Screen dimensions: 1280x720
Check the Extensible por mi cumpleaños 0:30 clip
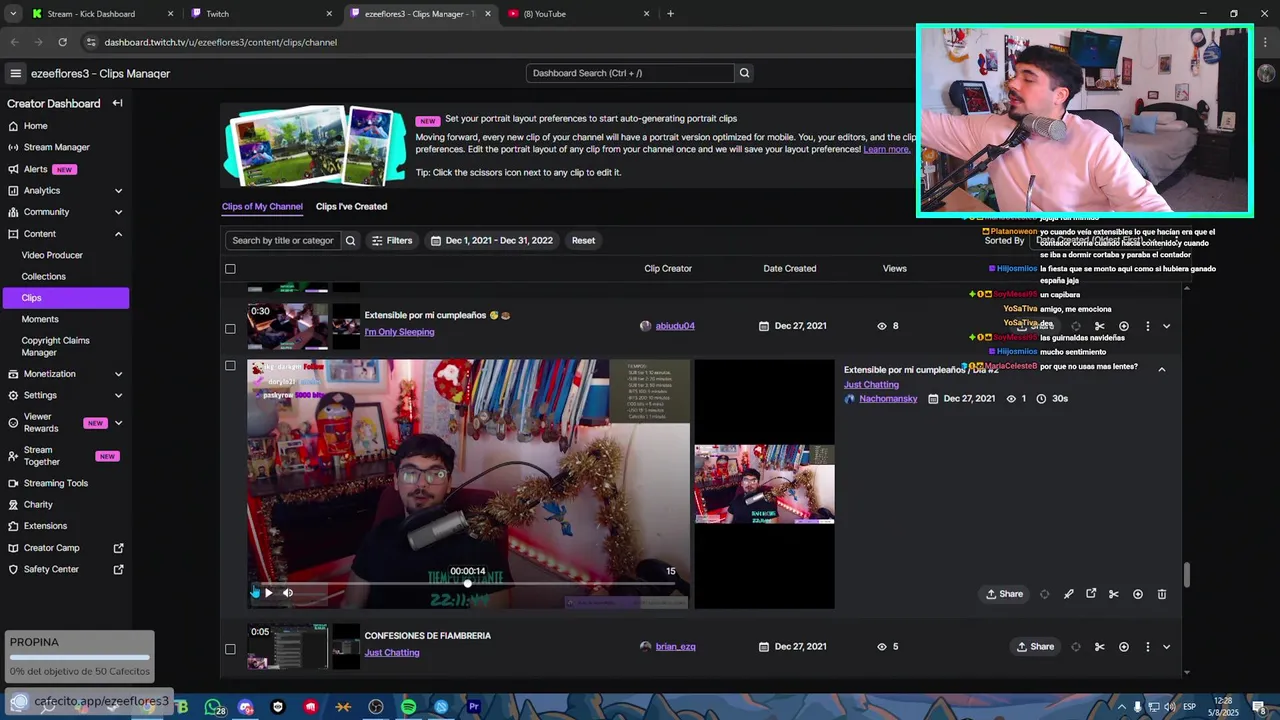(230, 329)
